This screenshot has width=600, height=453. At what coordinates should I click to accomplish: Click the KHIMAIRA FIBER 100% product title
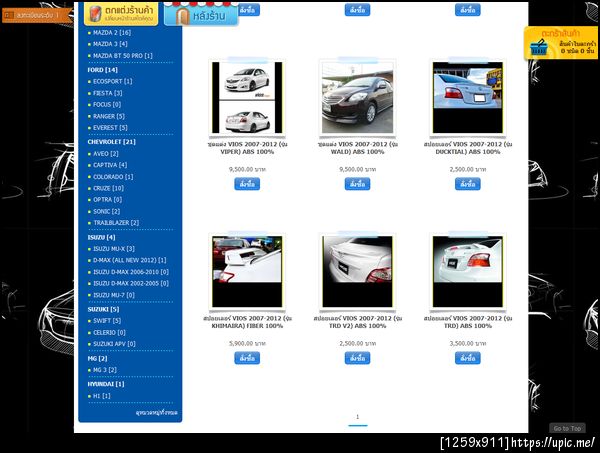[x=247, y=322]
